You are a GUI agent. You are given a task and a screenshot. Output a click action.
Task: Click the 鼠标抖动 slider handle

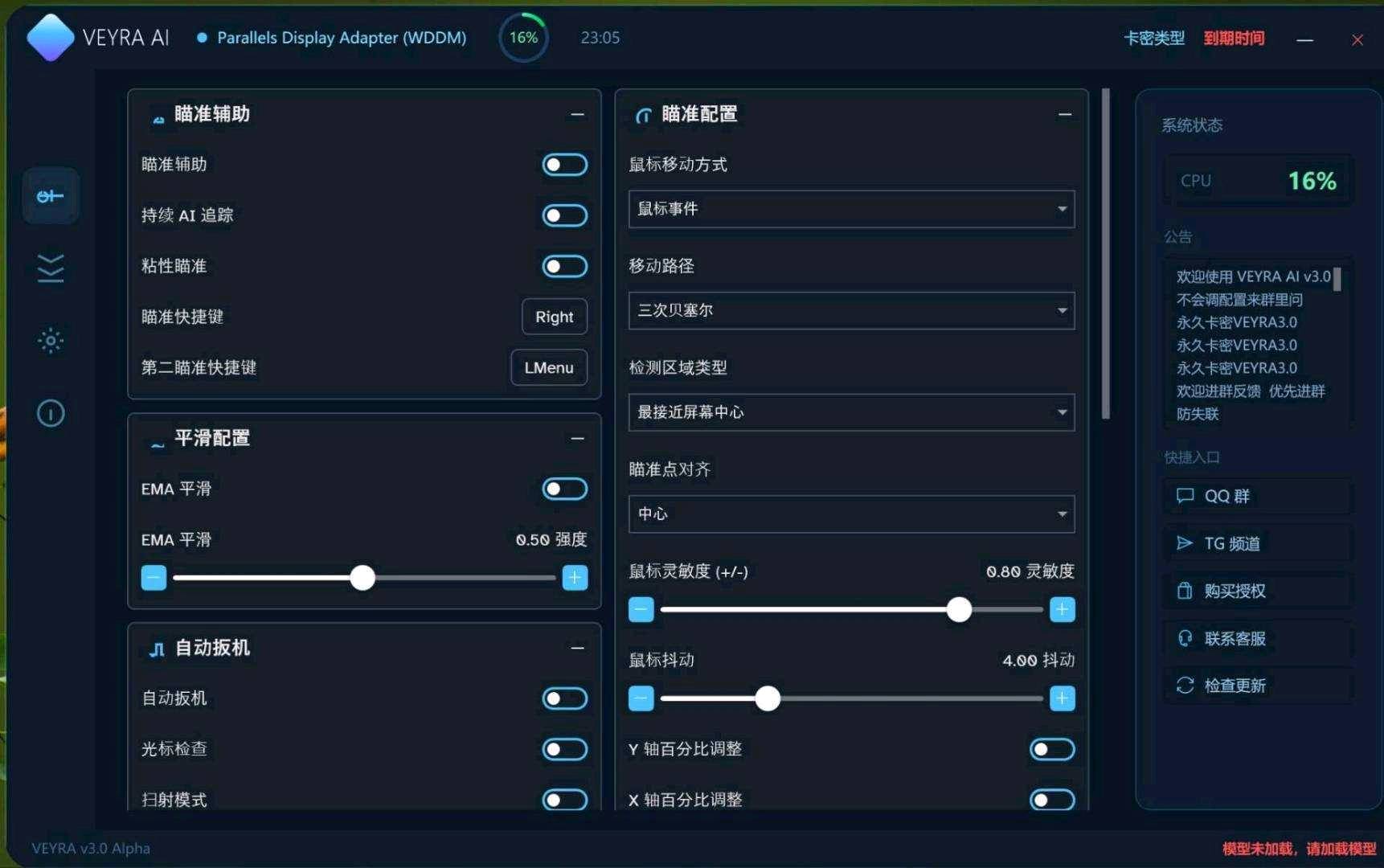point(768,698)
